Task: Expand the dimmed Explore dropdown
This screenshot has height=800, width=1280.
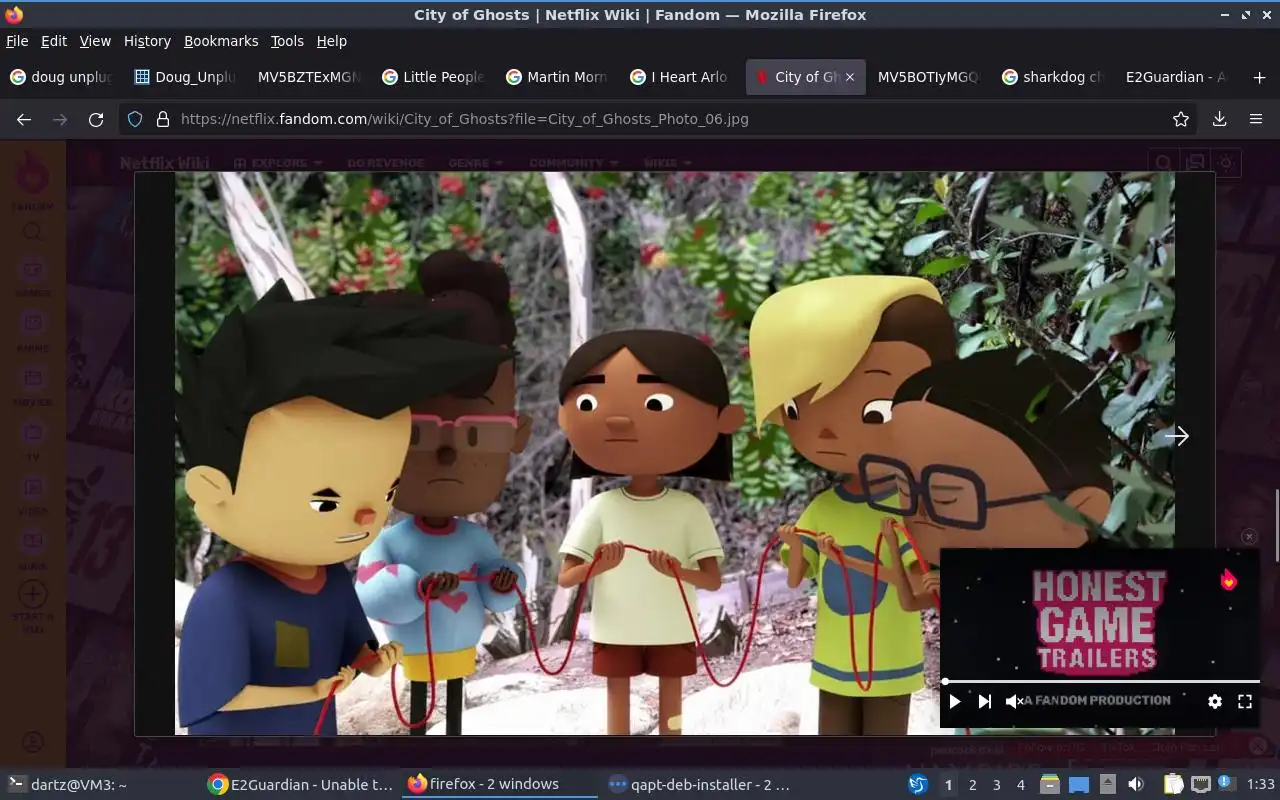Action: point(278,162)
